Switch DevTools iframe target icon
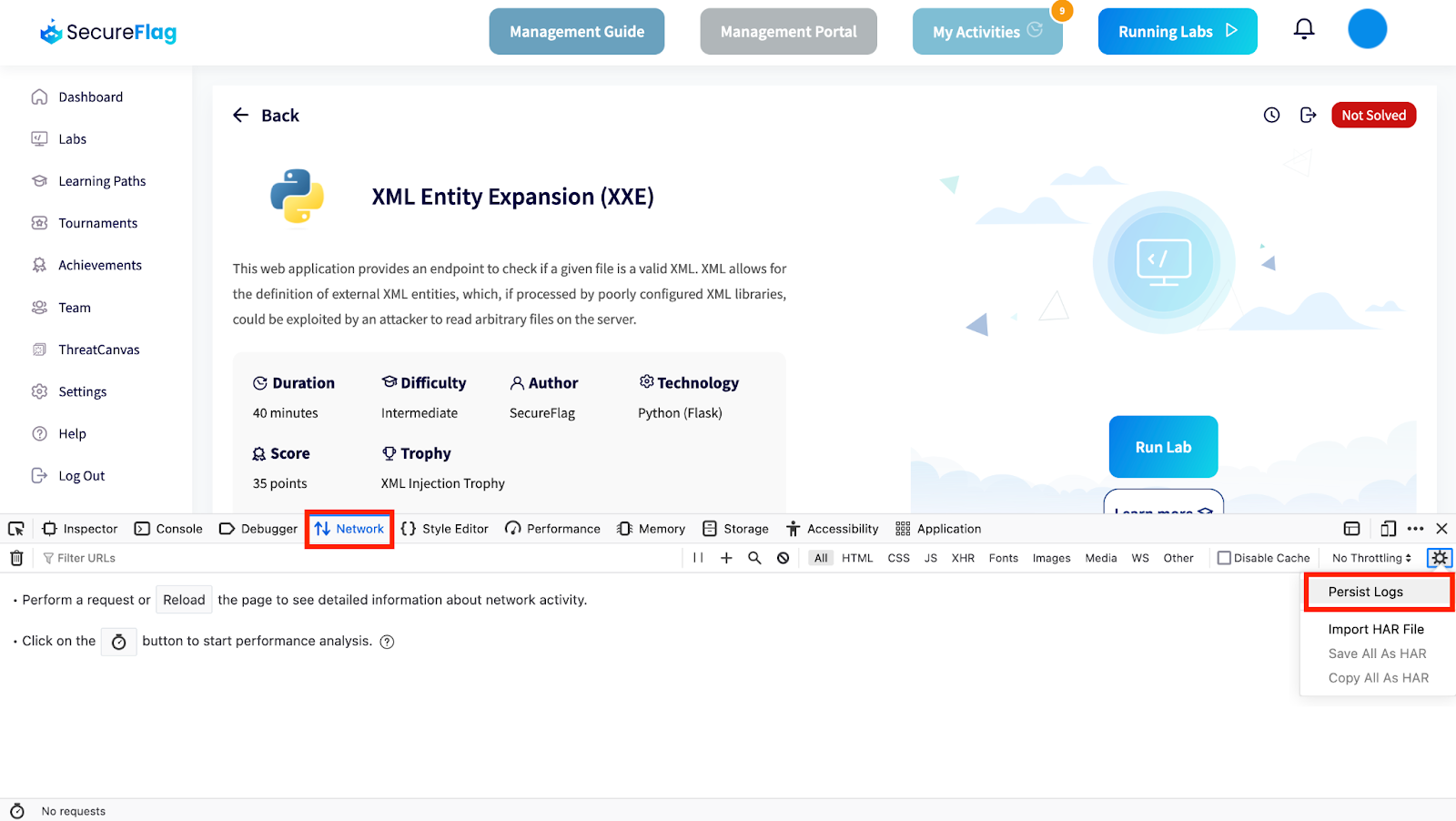1456x821 pixels. (1351, 529)
